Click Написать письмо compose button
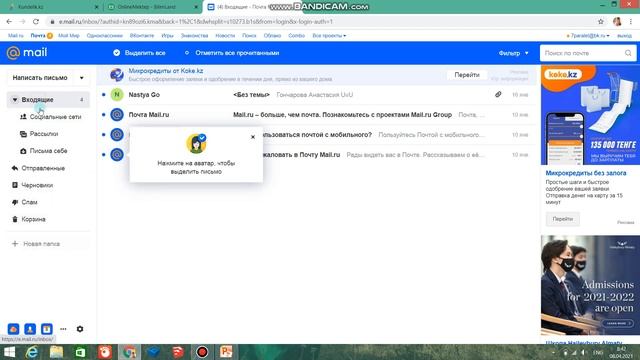 pos(40,78)
